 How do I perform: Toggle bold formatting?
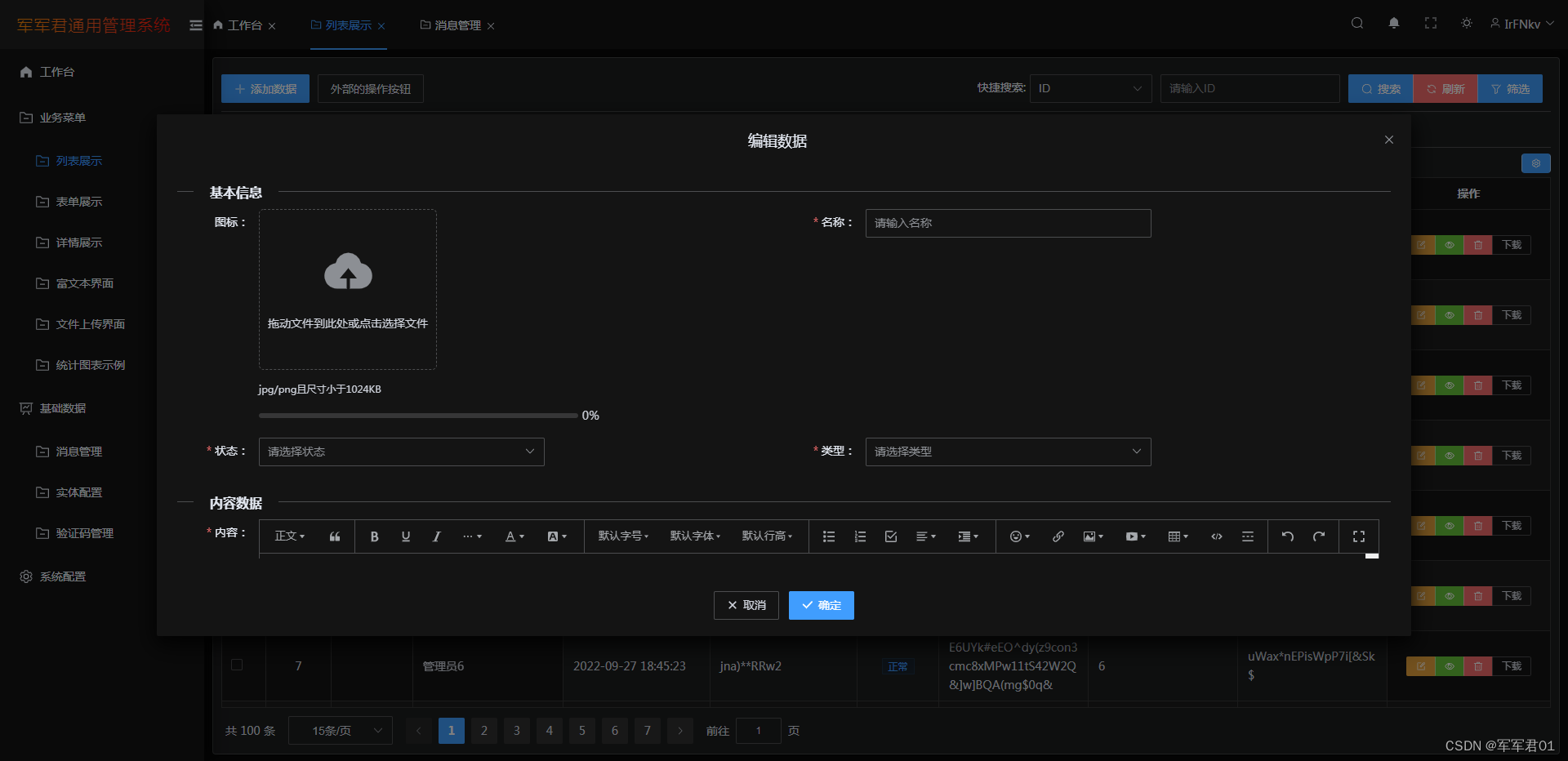pyautogui.click(x=375, y=536)
